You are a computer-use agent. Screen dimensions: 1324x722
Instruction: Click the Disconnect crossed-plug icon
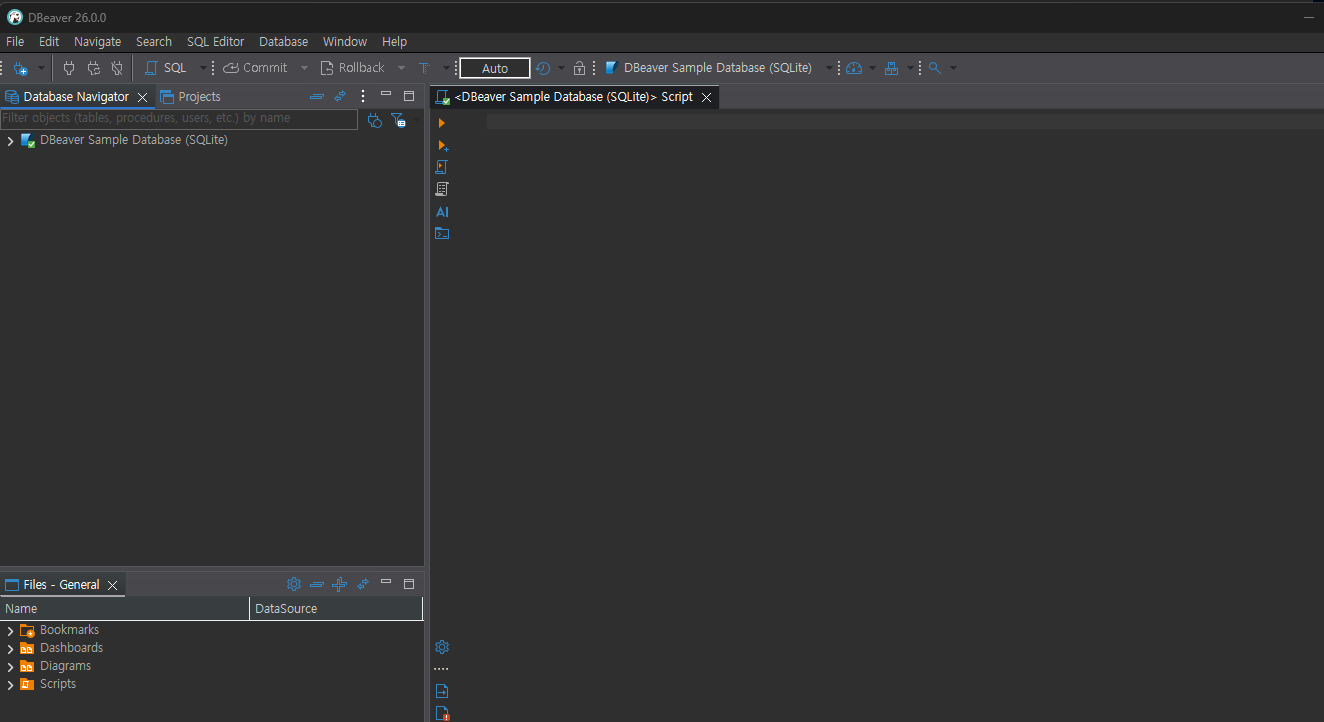coord(117,68)
